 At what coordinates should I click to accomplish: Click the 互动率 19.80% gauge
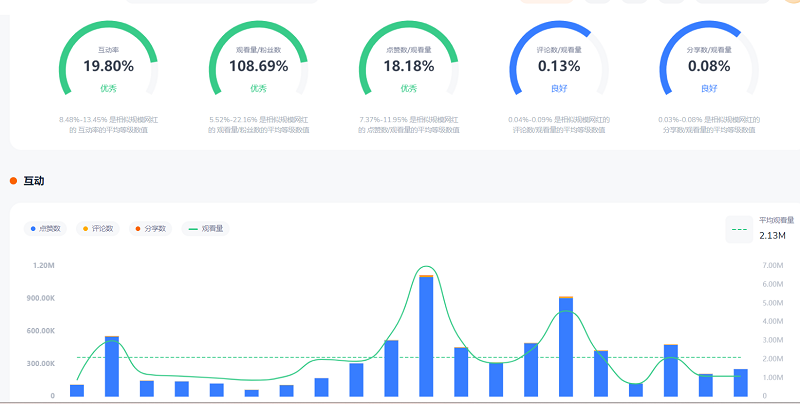tap(108, 64)
